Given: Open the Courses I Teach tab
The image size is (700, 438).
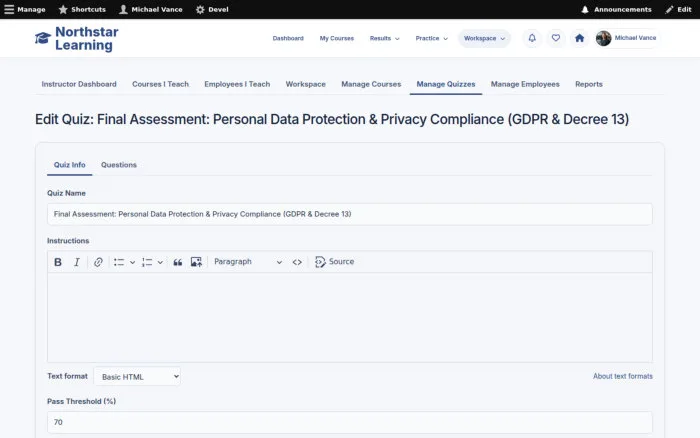Looking at the screenshot, I should (x=160, y=84).
